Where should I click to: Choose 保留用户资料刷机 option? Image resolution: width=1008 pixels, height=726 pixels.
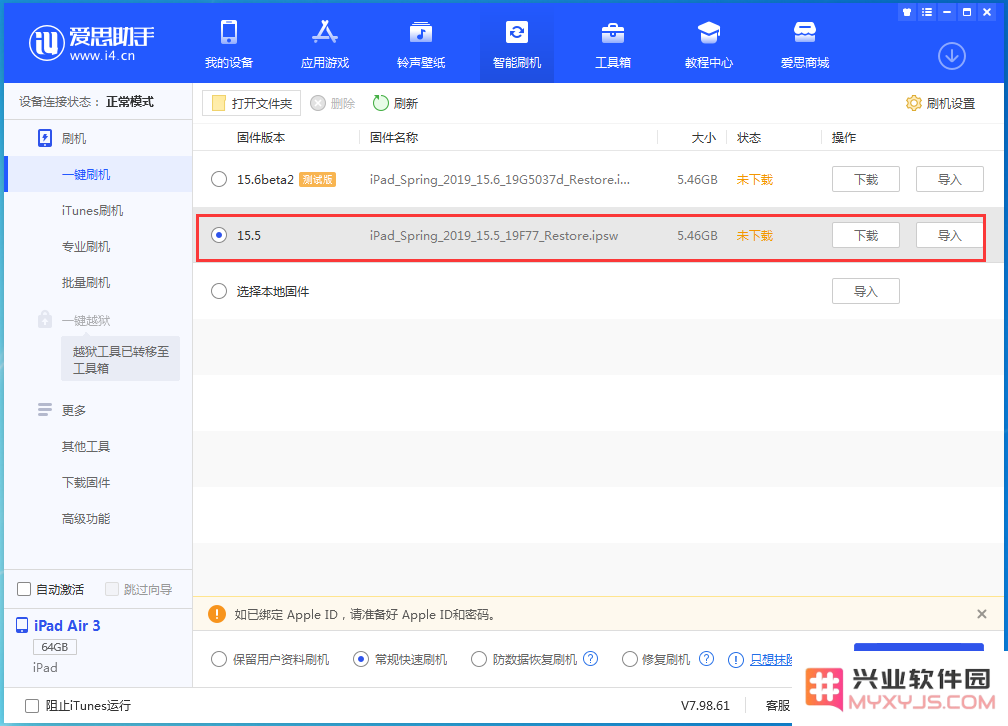[x=219, y=659]
